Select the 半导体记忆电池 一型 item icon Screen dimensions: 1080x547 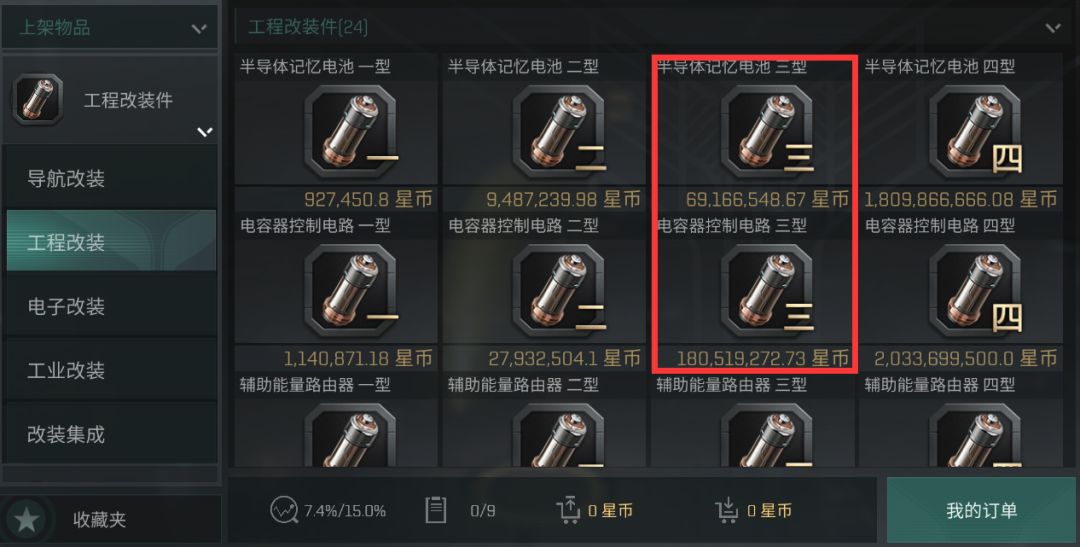coord(351,131)
